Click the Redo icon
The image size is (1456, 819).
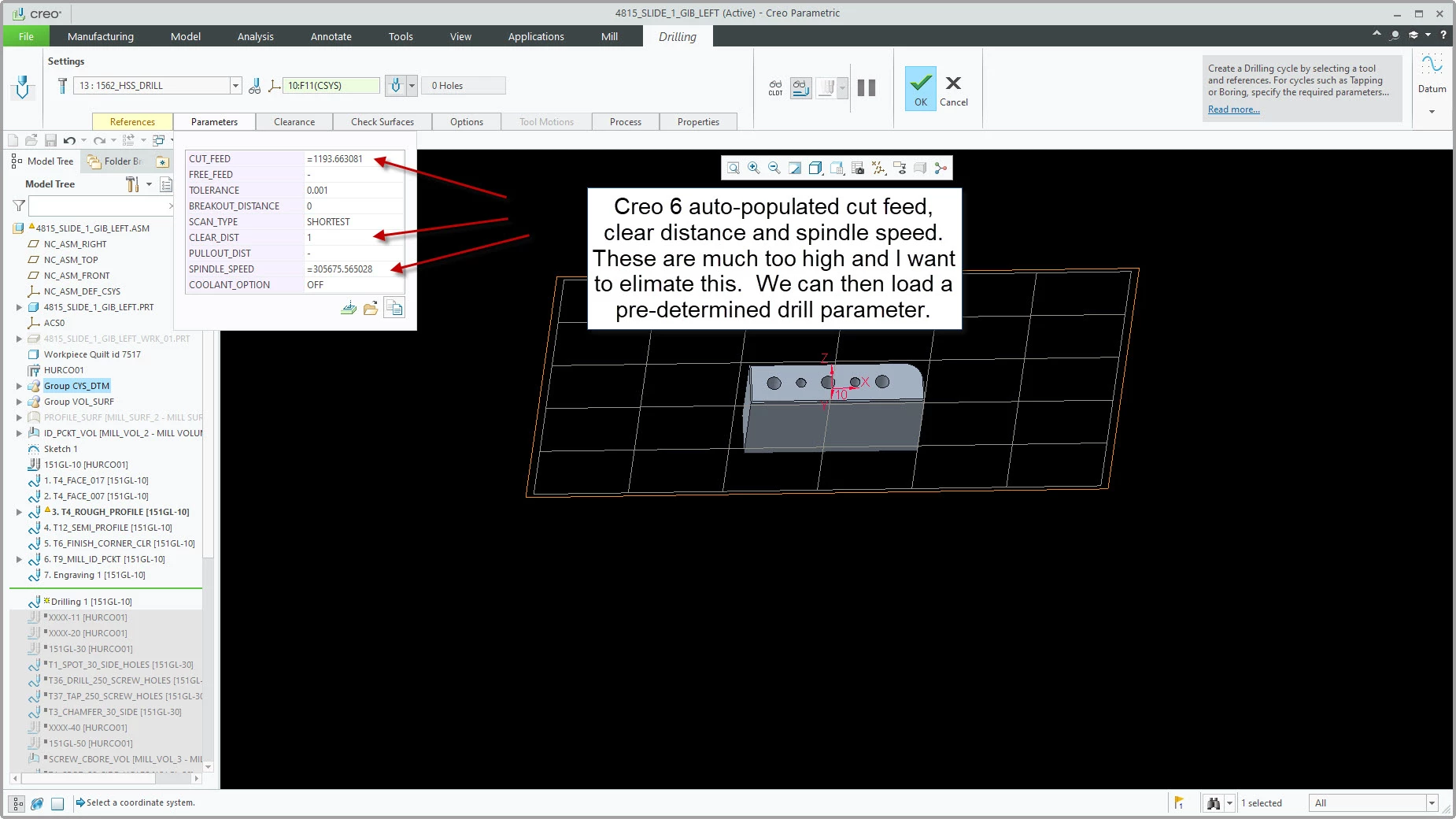click(x=99, y=140)
